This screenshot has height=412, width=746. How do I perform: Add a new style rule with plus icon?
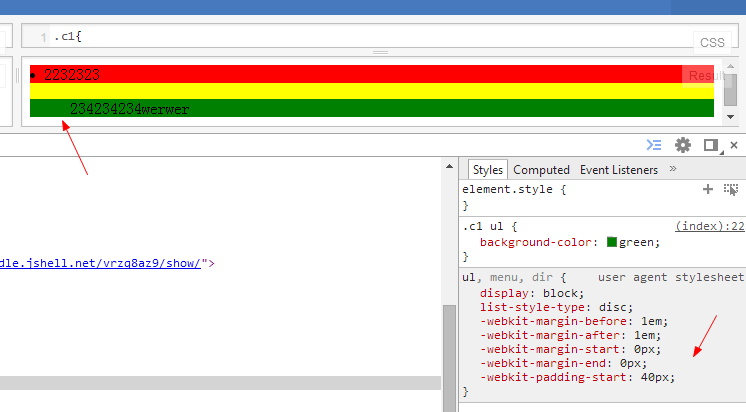pos(708,188)
